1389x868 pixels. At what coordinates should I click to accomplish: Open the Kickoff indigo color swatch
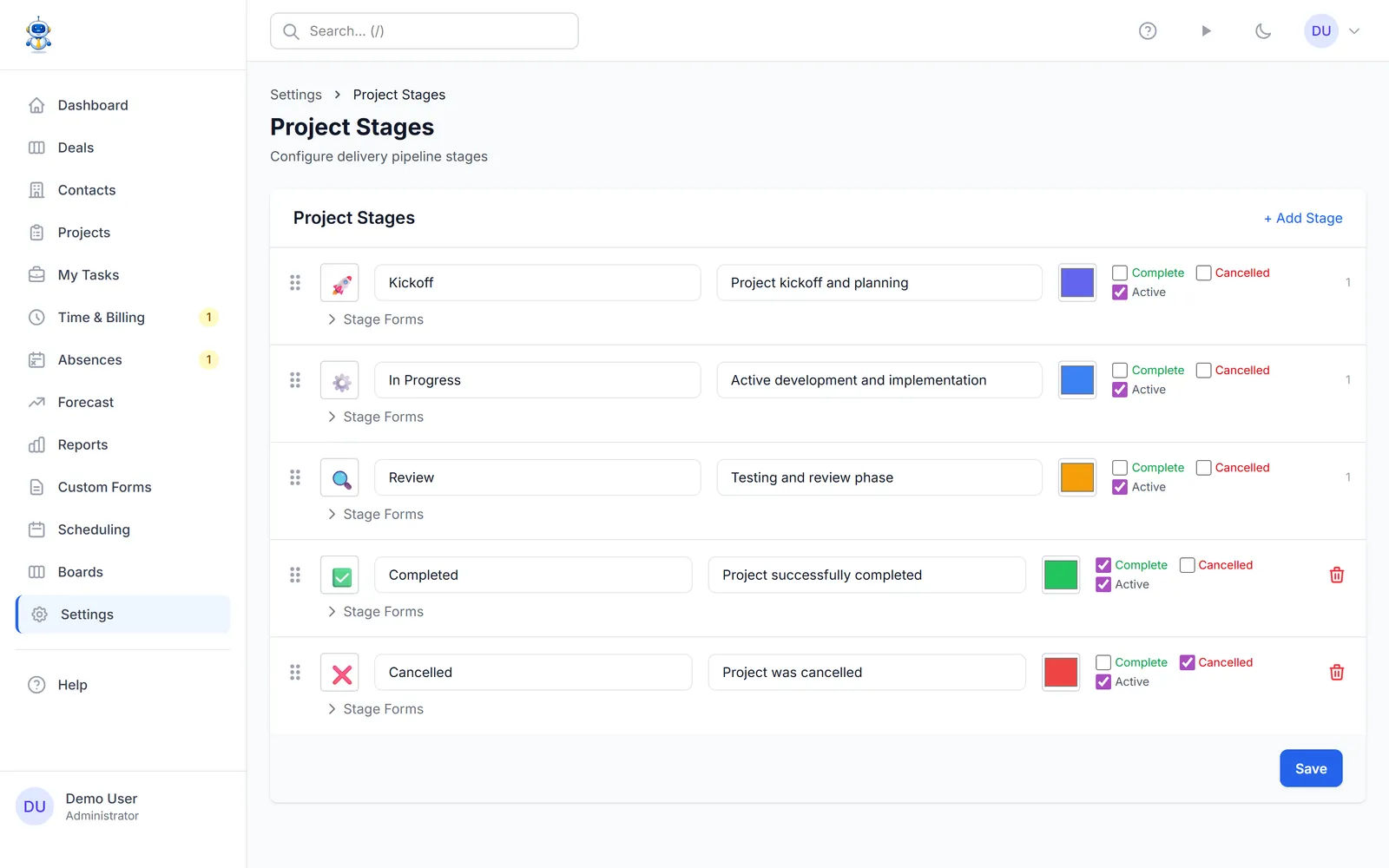(x=1077, y=283)
